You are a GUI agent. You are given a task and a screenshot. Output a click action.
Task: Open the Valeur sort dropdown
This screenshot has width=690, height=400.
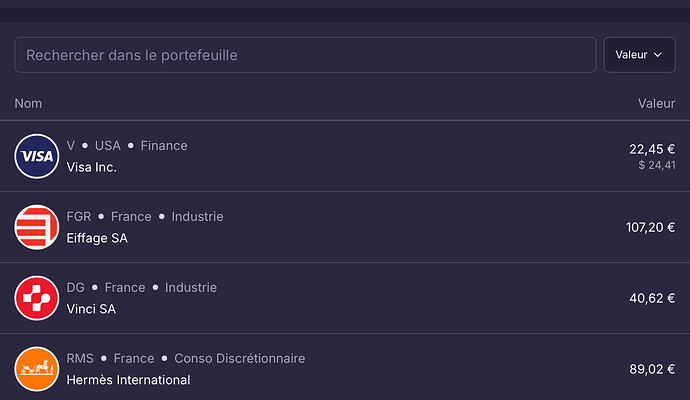[x=639, y=55]
